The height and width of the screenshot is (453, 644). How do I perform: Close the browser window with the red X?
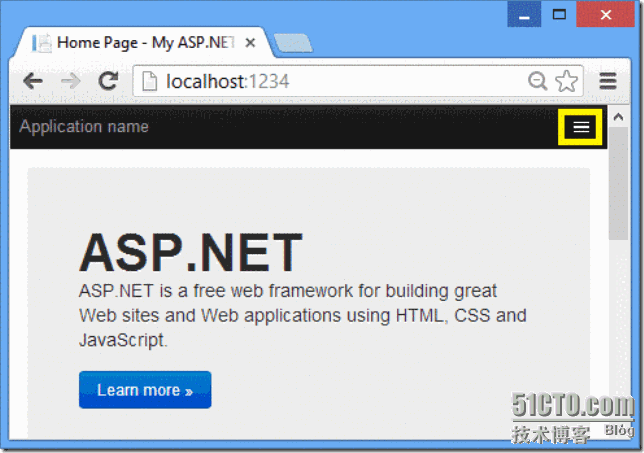pos(605,15)
